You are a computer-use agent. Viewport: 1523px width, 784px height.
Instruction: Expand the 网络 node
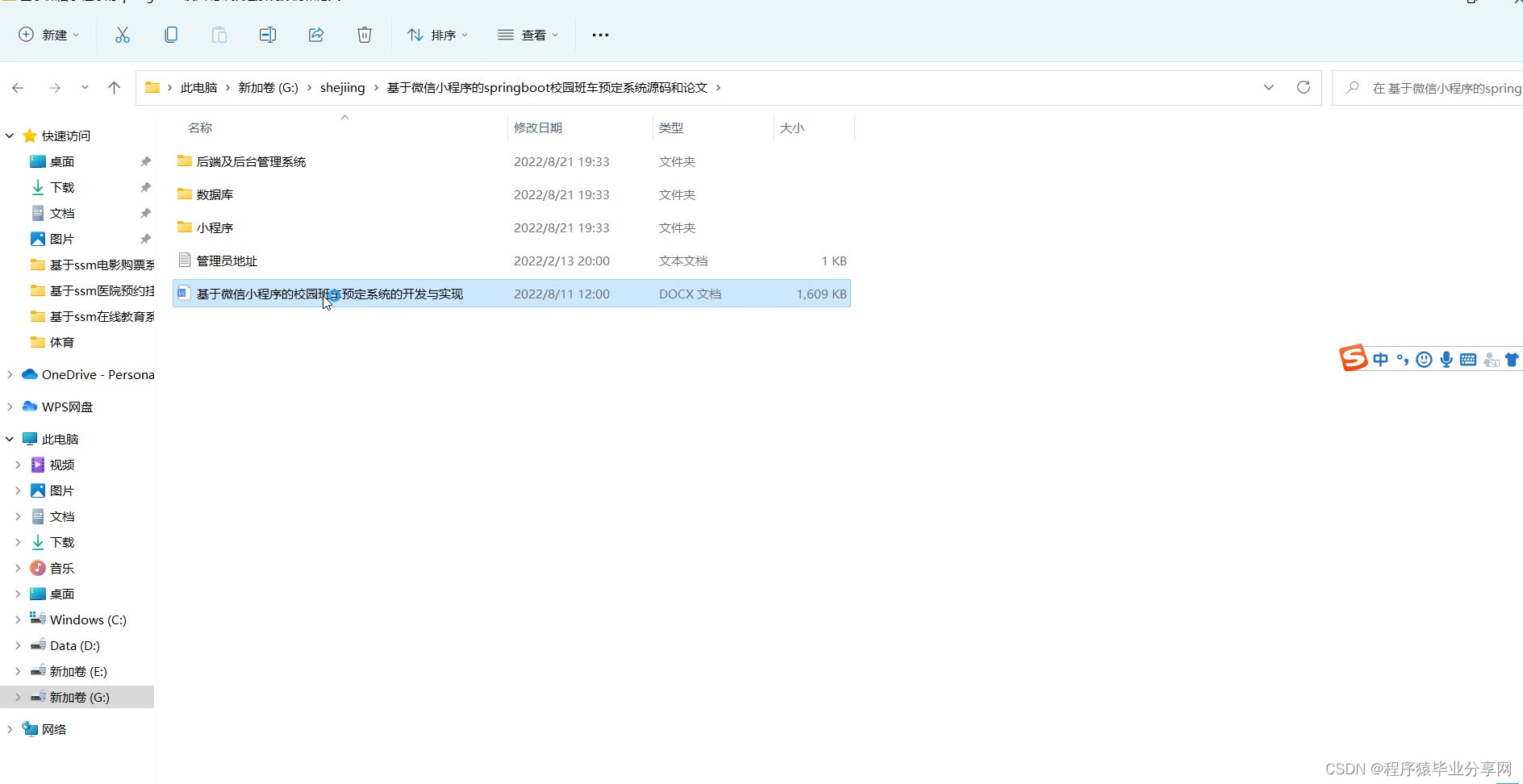[x=10, y=729]
